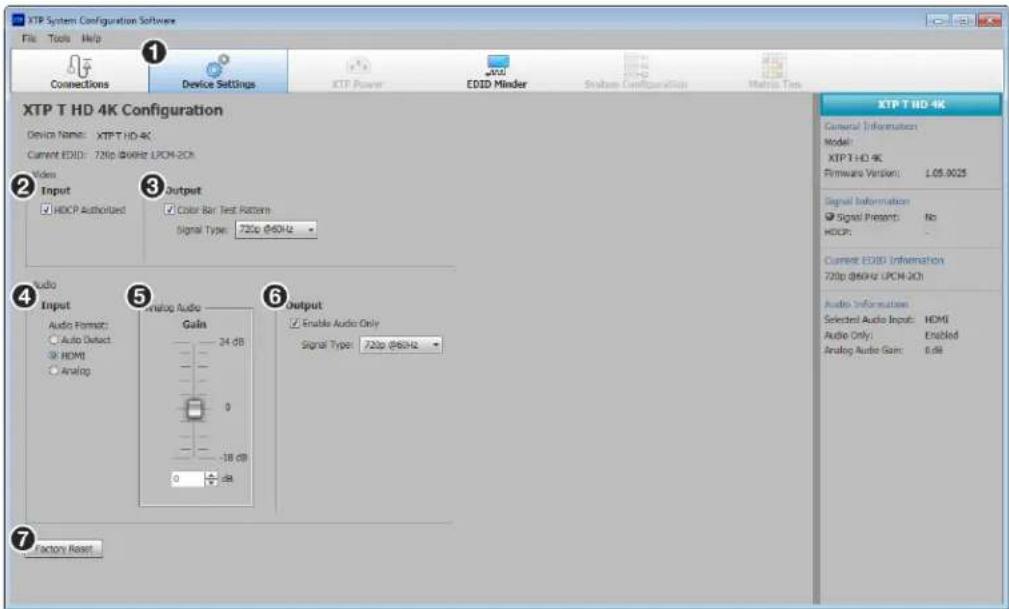Click the Factory Reset button
Viewport: 1009px width, 609px height.
(64, 549)
